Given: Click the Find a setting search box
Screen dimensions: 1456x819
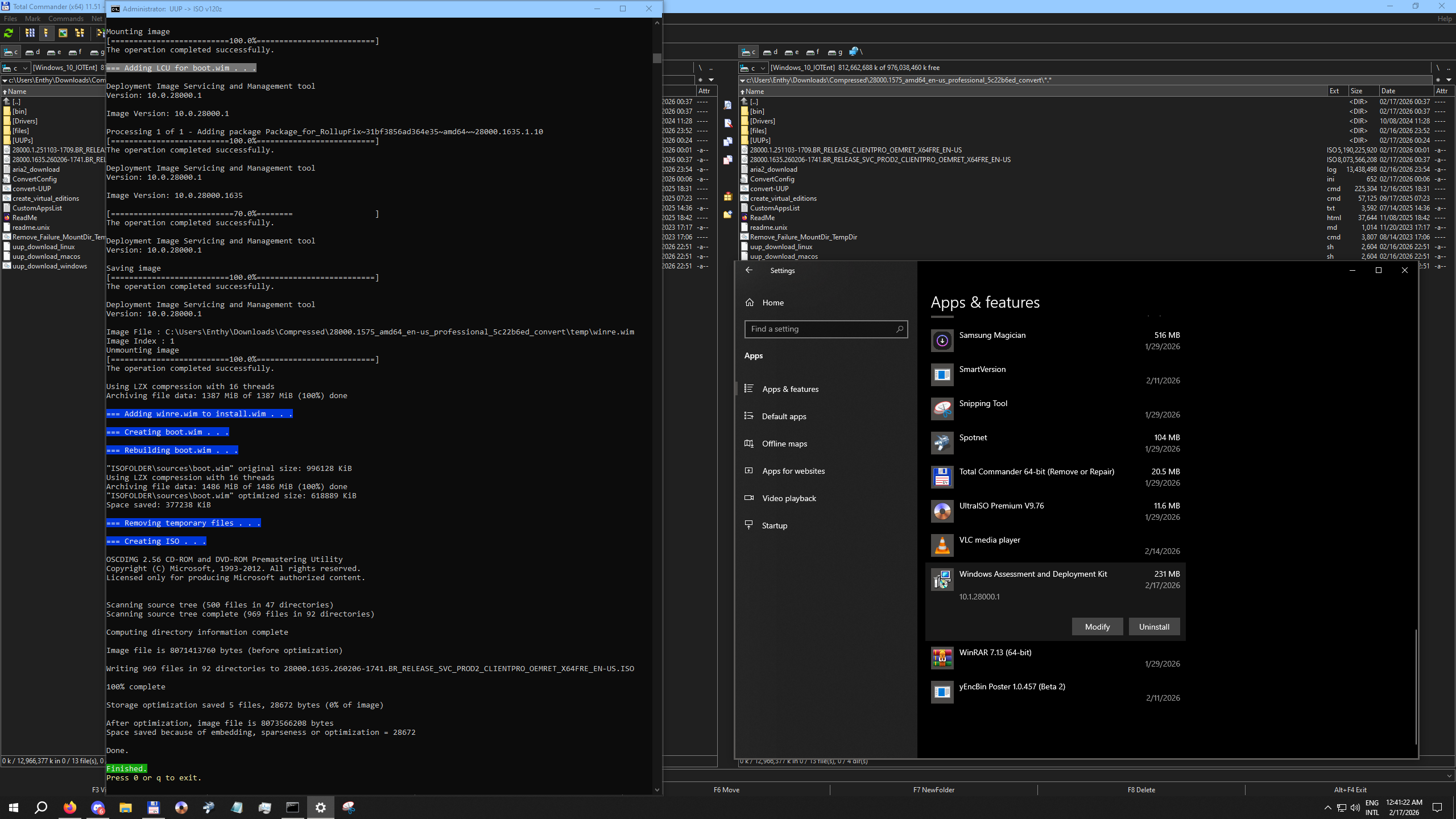Looking at the screenshot, I should coord(826,329).
